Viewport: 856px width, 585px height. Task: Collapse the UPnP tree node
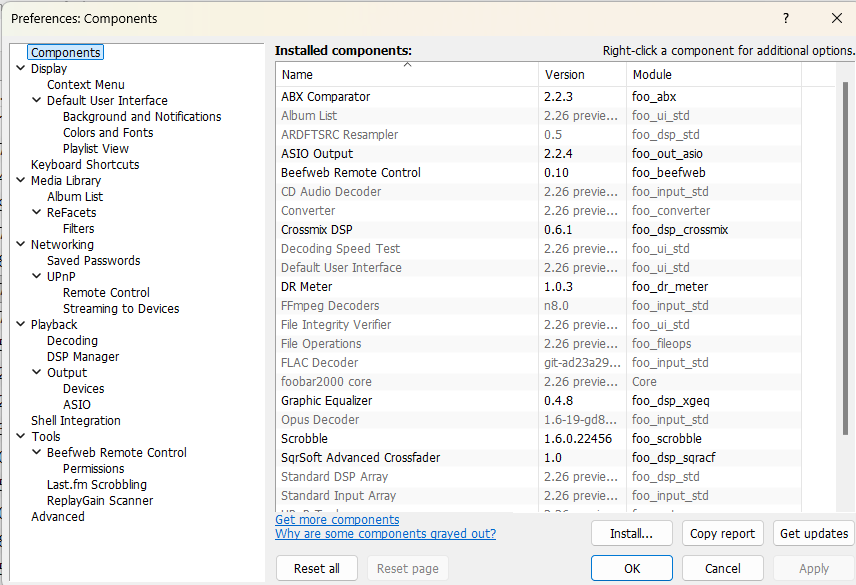pyautogui.click(x=37, y=276)
